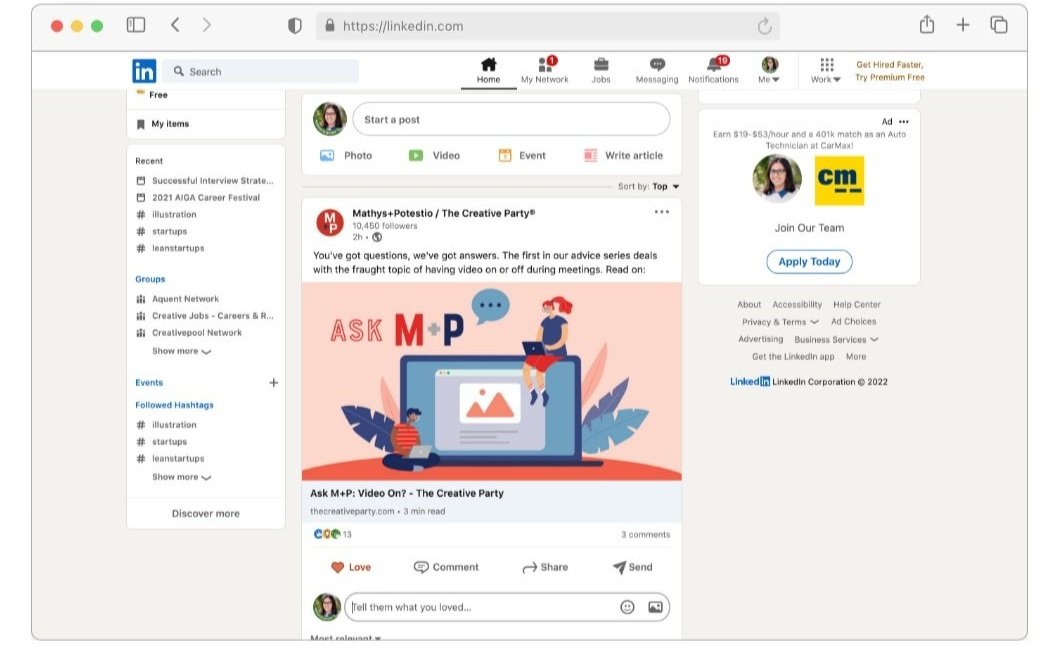Screen dimensions: 1057x666
Task: Change feed Sort by Top dropdown
Action: (648, 187)
